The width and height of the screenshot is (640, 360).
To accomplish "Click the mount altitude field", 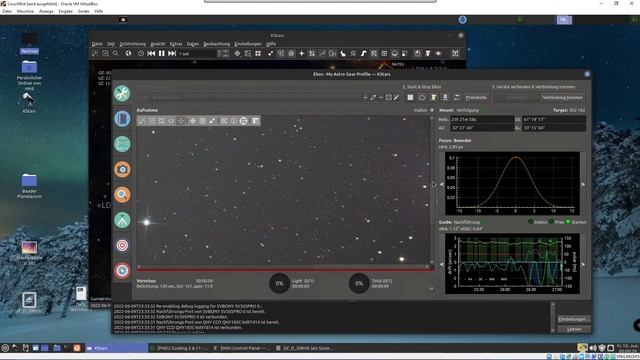I will 554,128.
